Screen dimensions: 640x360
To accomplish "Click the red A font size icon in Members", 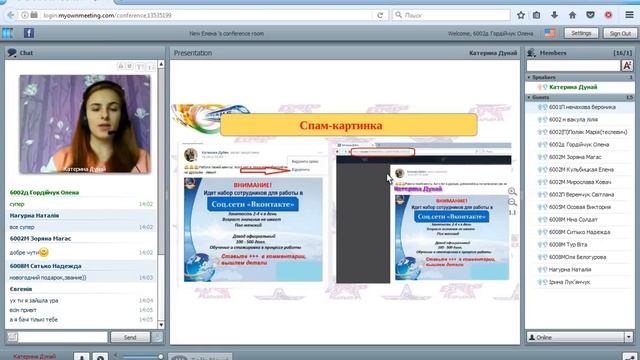I will point(627,65).
